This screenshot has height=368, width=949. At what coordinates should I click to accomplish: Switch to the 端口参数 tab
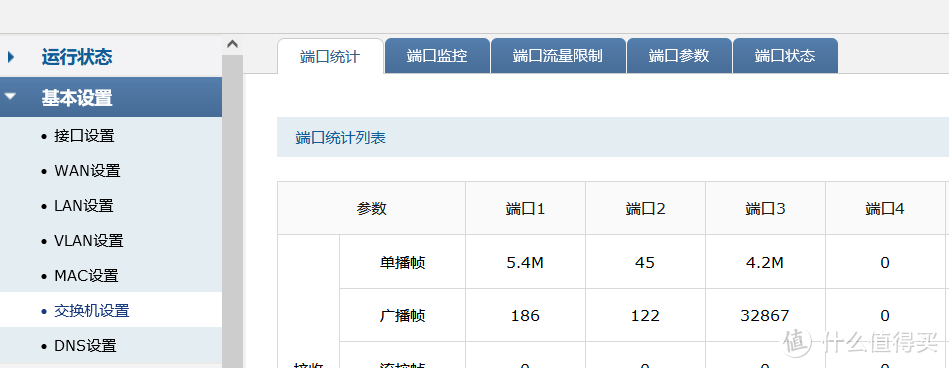pos(679,56)
